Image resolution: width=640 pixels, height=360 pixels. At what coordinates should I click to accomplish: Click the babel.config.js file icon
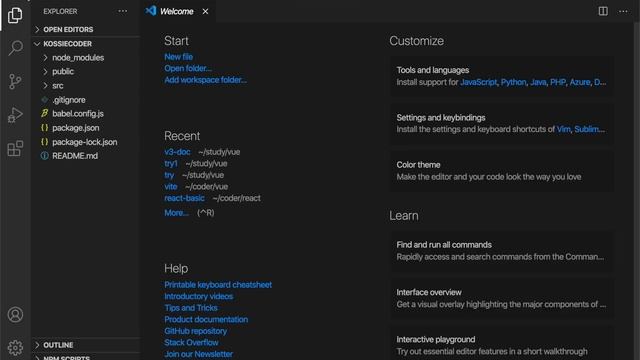pyautogui.click(x=44, y=113)
